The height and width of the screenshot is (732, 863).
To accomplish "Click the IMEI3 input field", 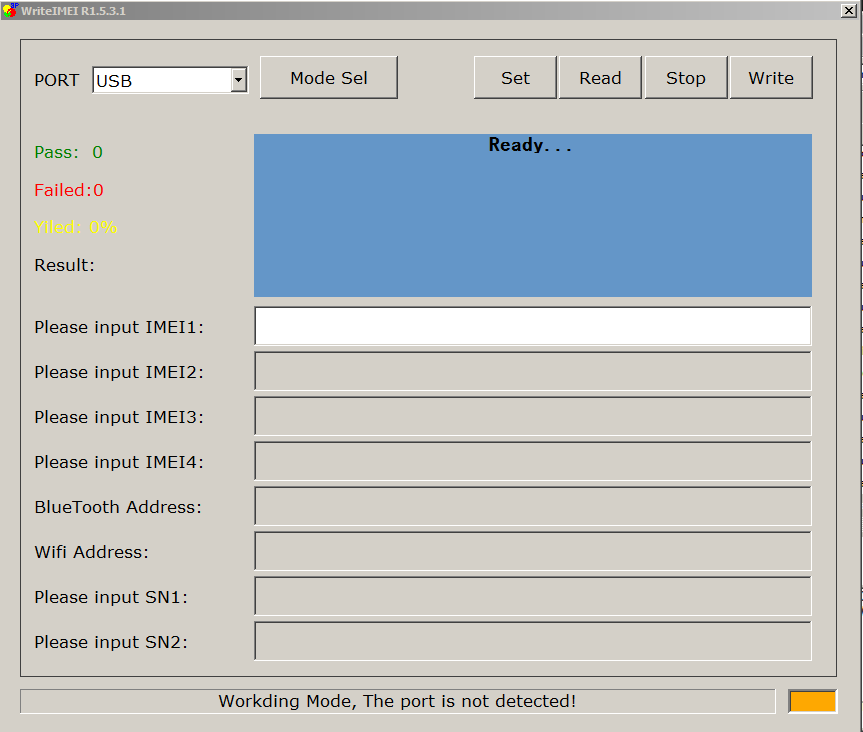I will pyautogui.click(x=533, y=417).
